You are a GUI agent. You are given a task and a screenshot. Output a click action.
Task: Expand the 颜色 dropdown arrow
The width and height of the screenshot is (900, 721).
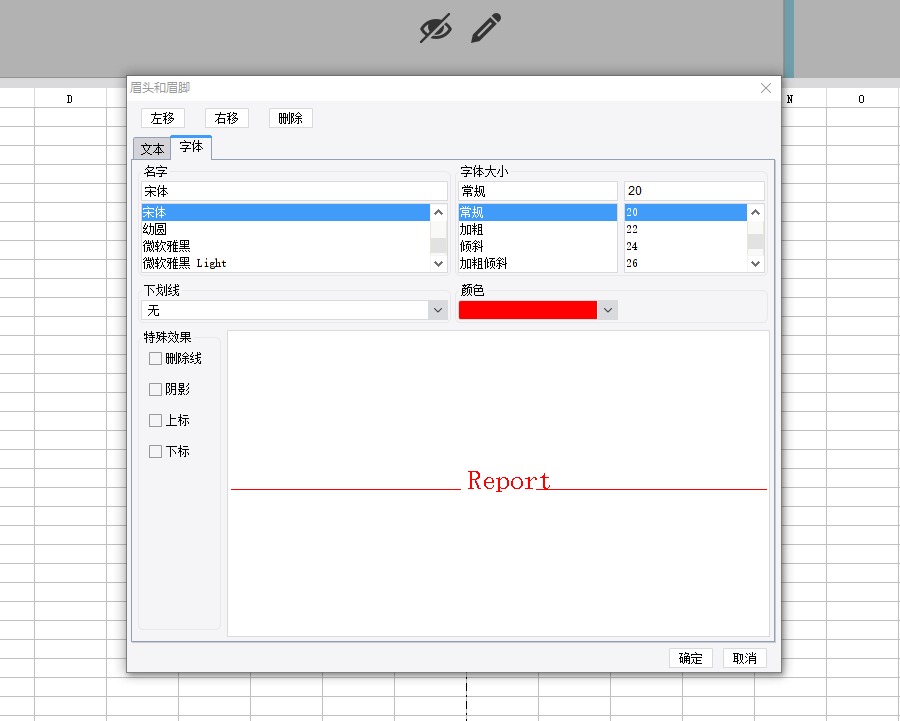[608, 310]
